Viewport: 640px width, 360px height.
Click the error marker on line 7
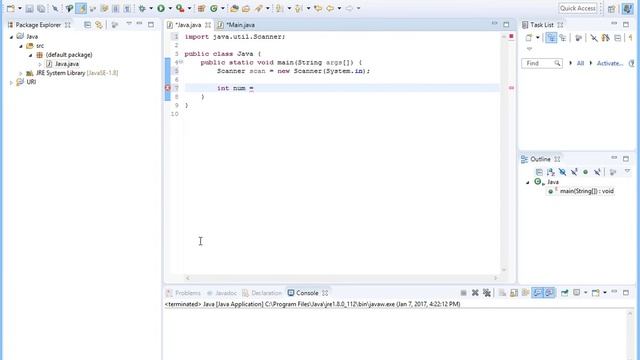click(167, 88)
